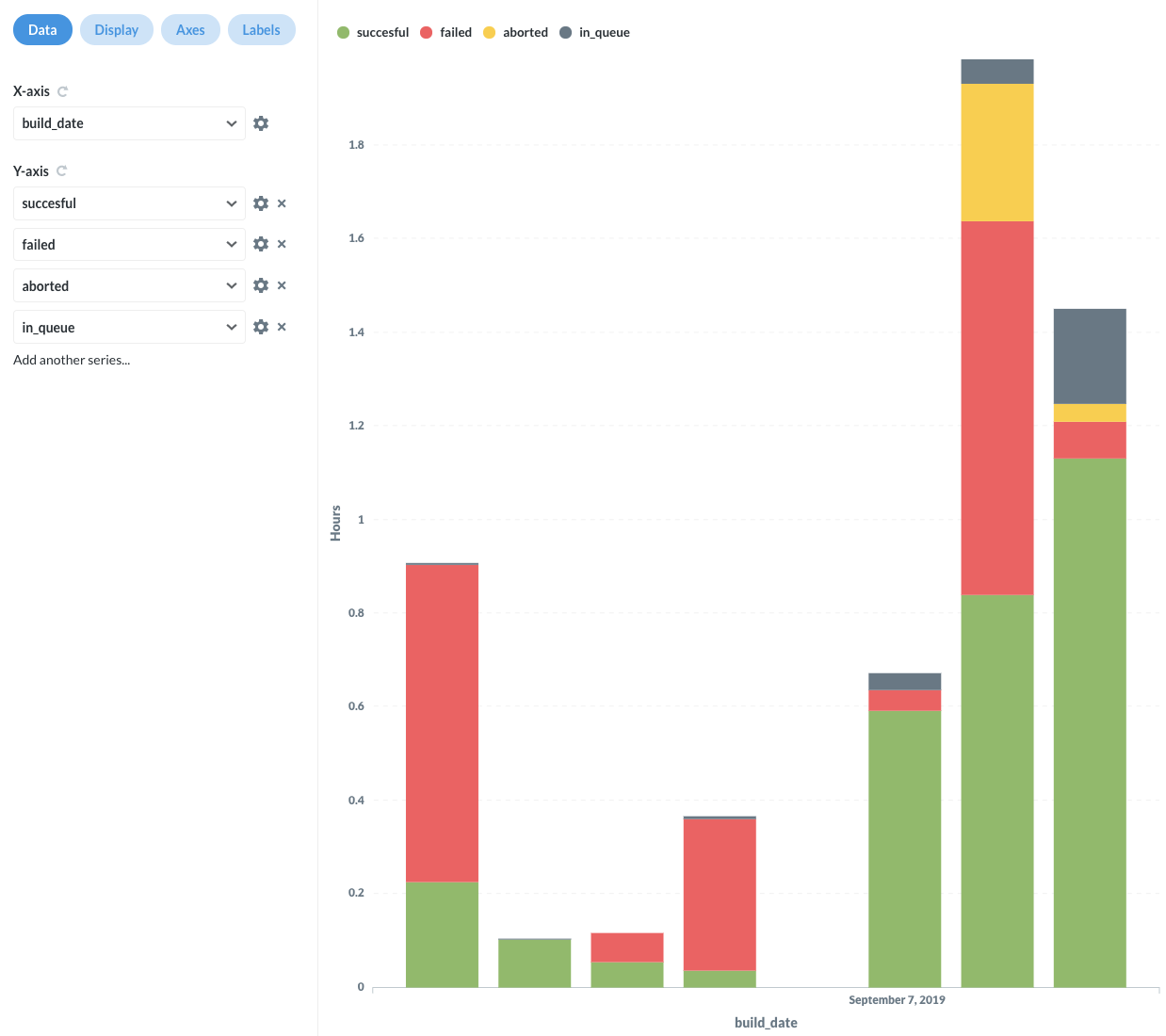Open settings gear for failed series

(x=261, y=244)
